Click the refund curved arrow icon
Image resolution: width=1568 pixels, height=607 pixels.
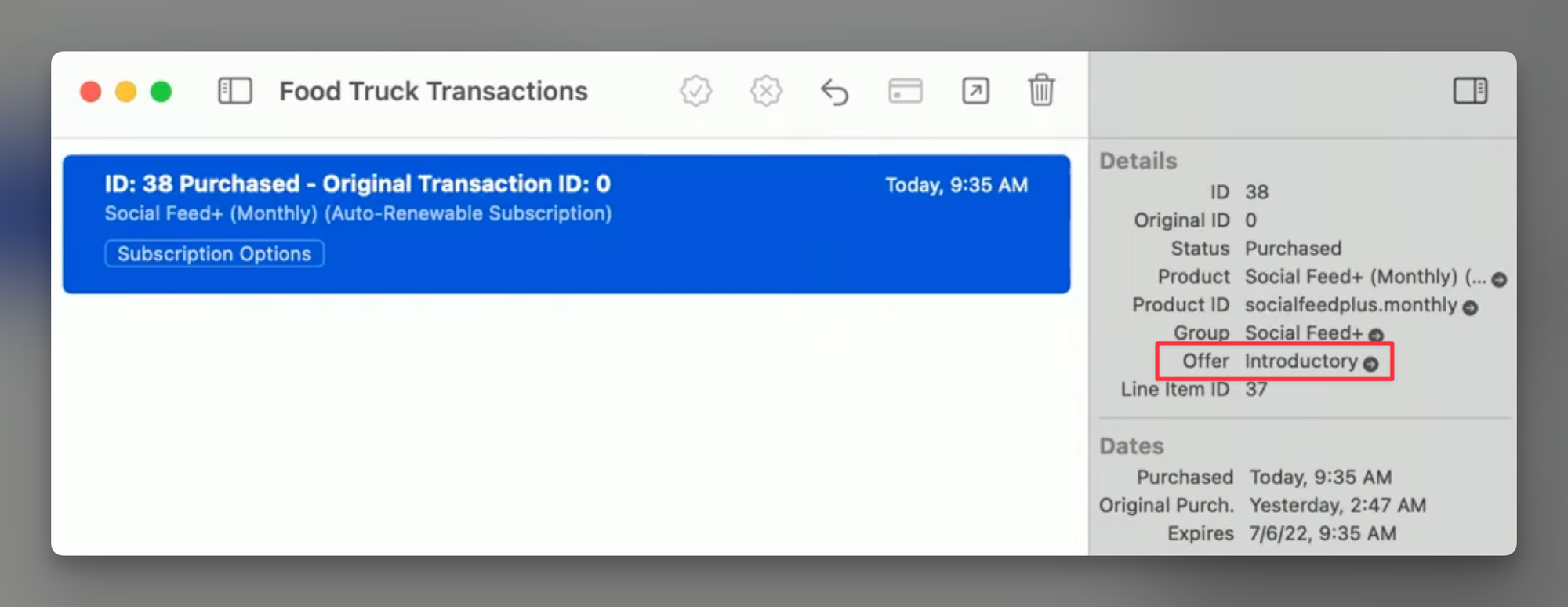click(835, 92)
